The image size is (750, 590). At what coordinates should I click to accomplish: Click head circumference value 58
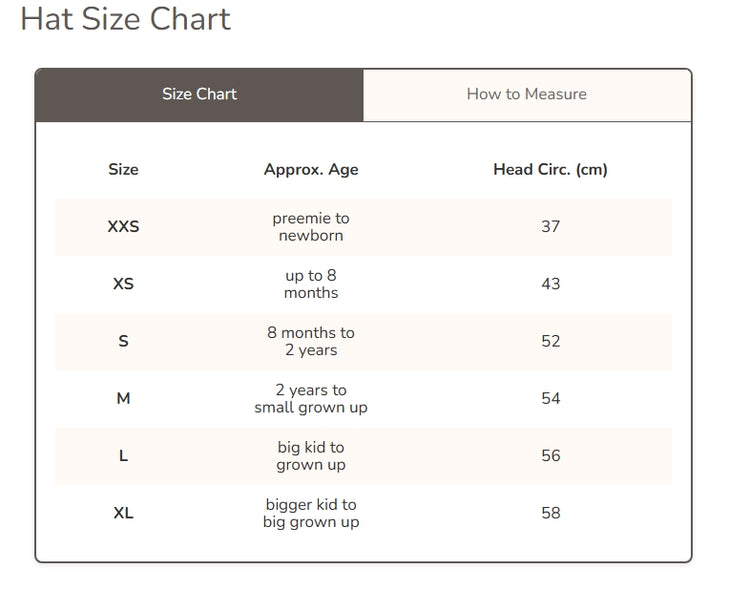[550, 513]
